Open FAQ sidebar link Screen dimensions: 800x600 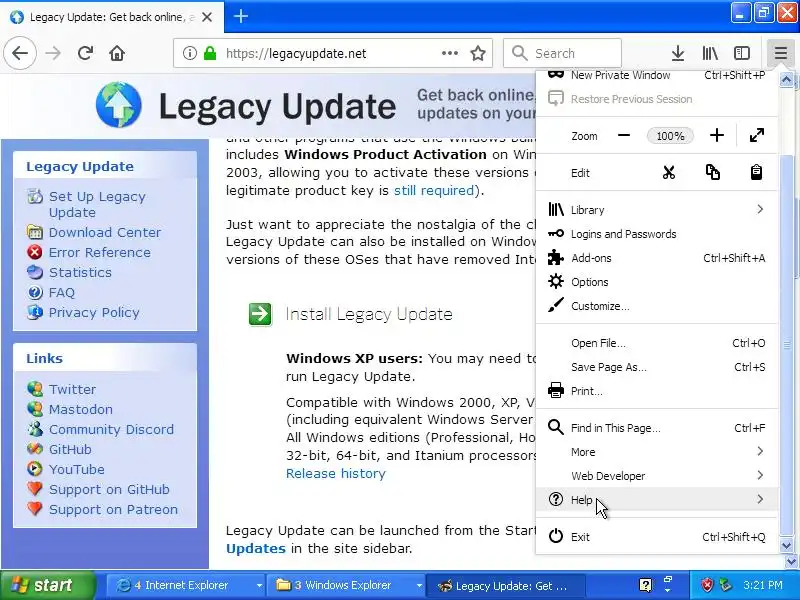pyautogui.click(x=62, y=292)
